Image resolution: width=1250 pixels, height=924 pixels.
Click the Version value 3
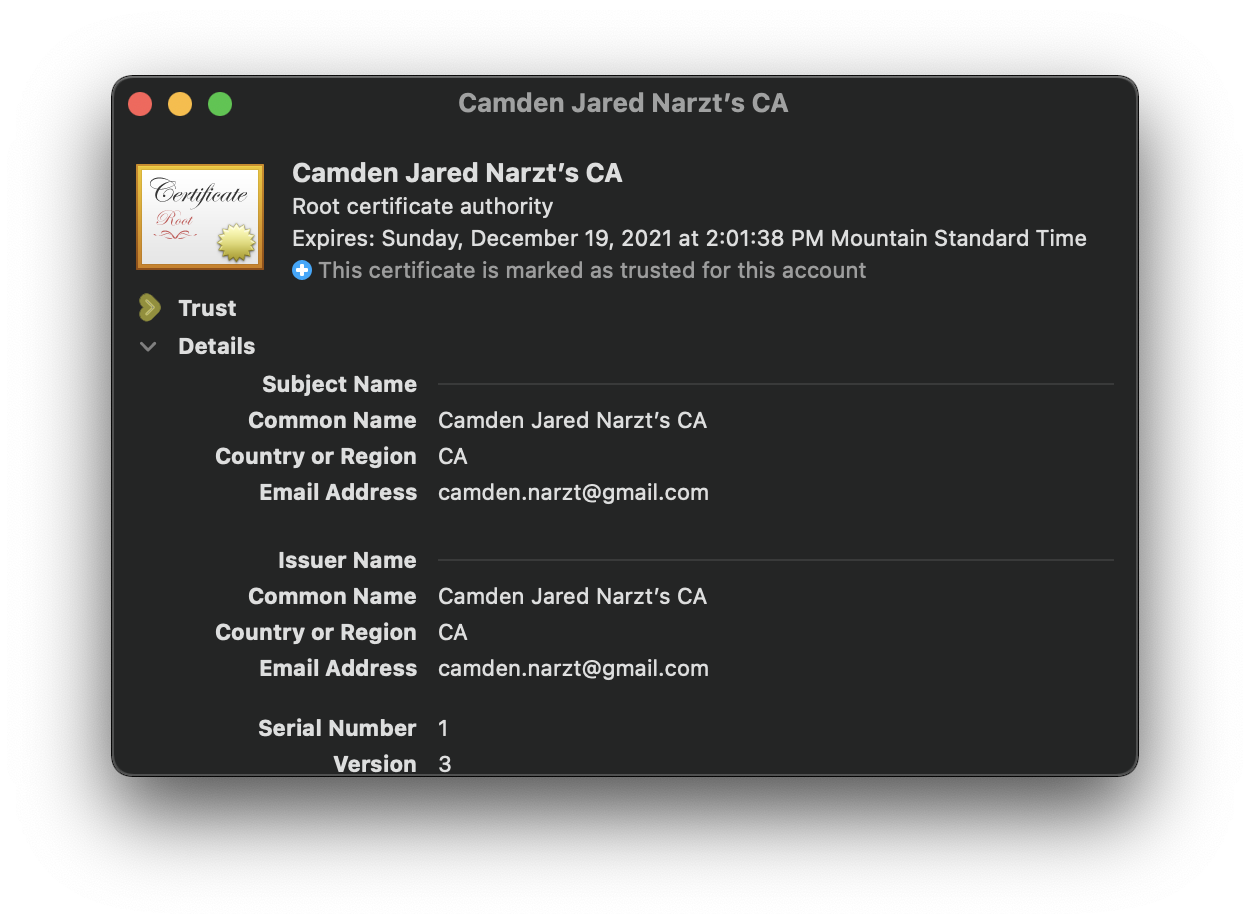coord(445,764)
